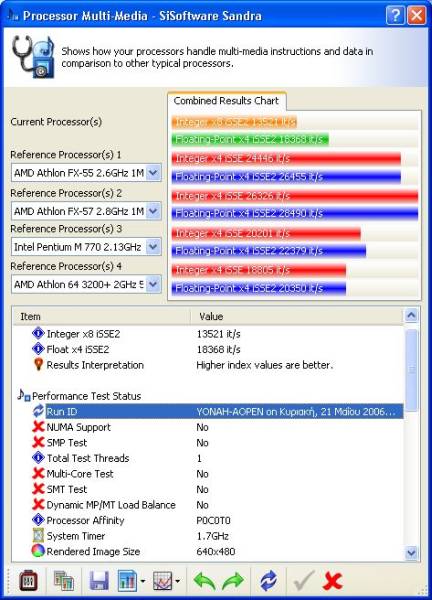
Task: Click 'Higher index values are better.' text
Action: point(265,365)
